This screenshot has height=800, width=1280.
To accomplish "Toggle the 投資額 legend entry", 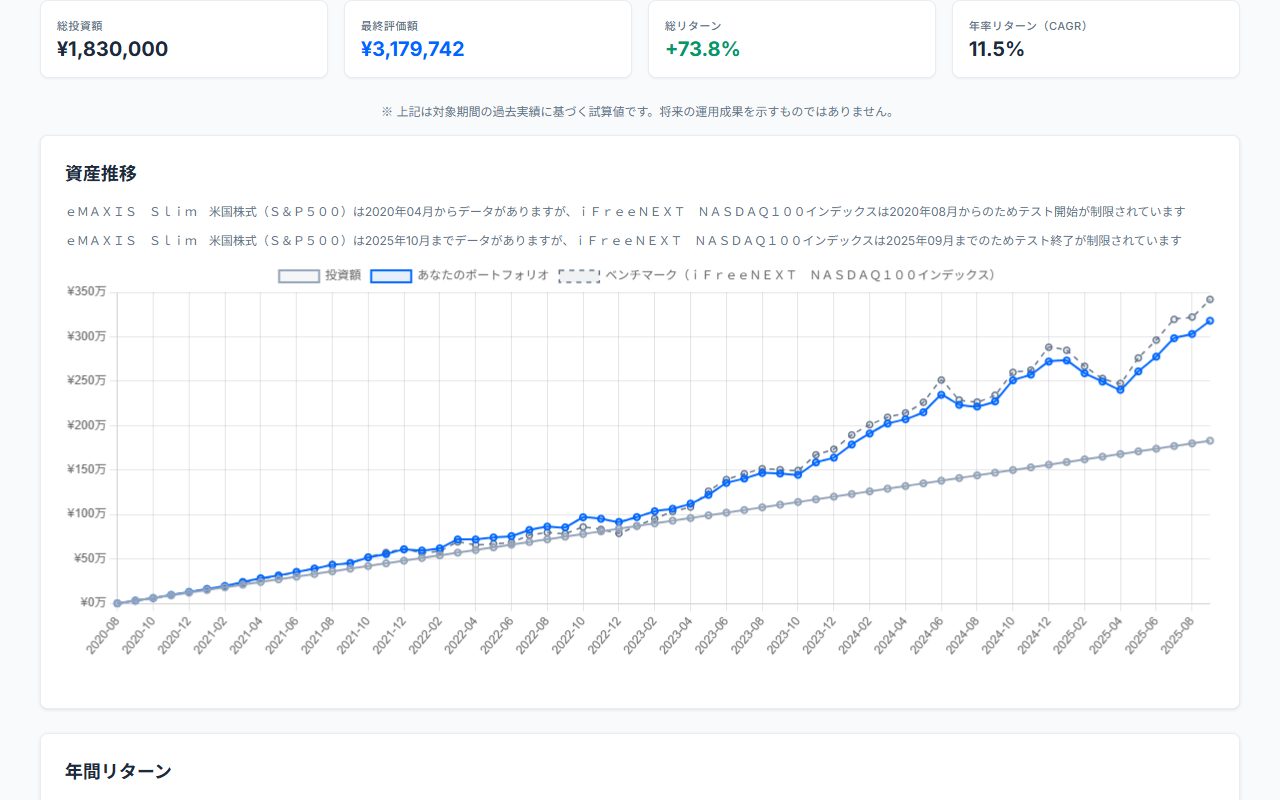I will click(322, 275).
